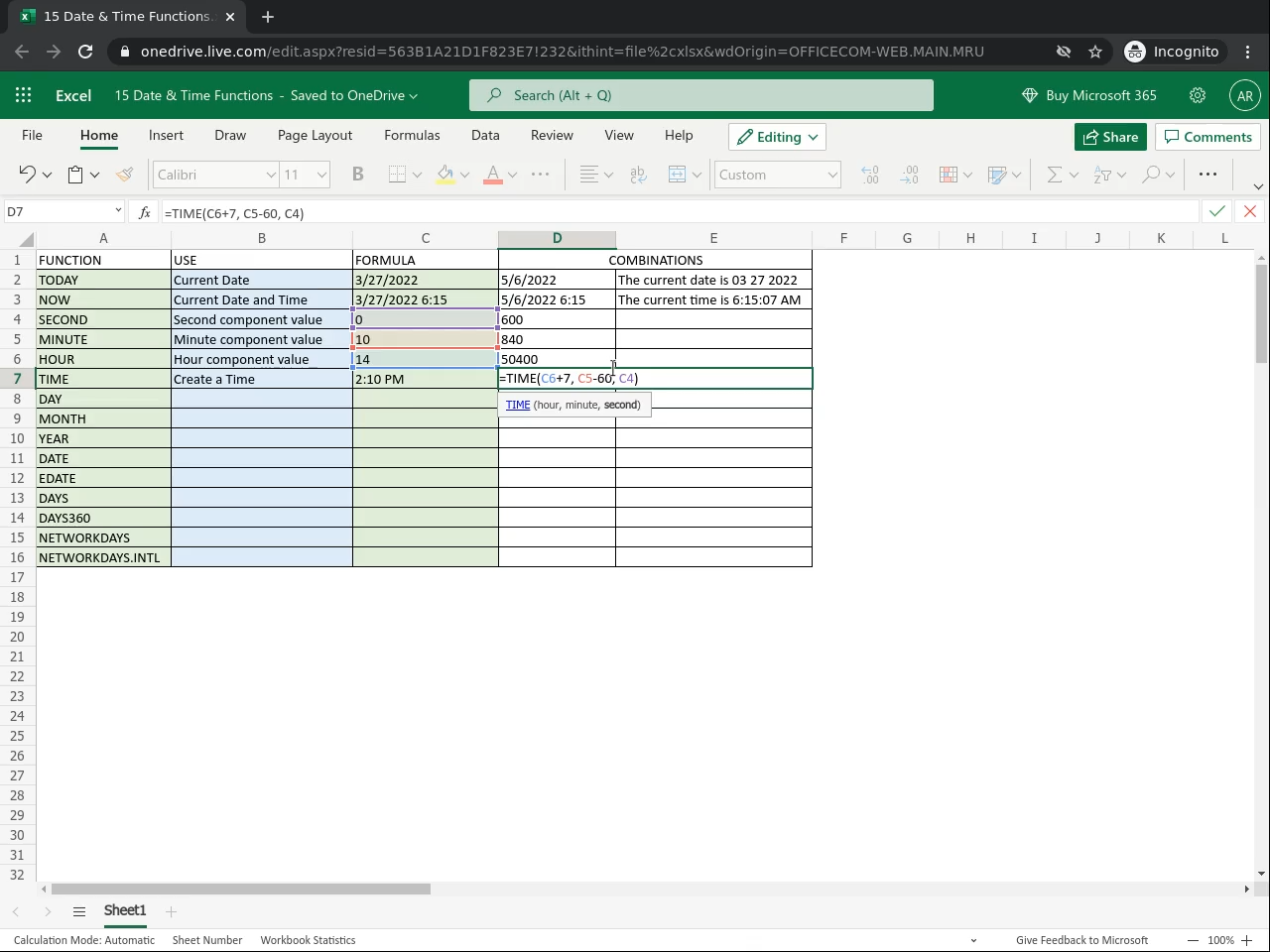Viewport: 1270px width, 952px height.
Task: Click the fx Insert Function icon
Action: pos(145,212)
